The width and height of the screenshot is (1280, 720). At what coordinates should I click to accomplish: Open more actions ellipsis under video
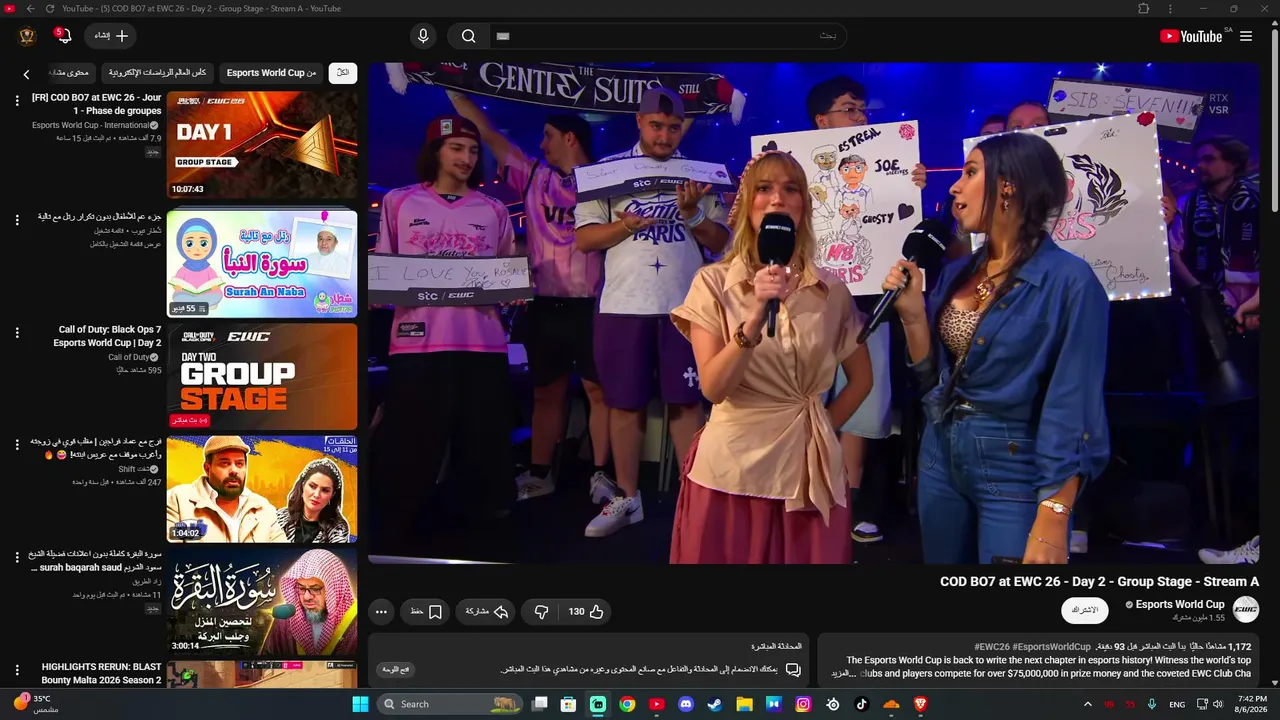coord(381,612)
